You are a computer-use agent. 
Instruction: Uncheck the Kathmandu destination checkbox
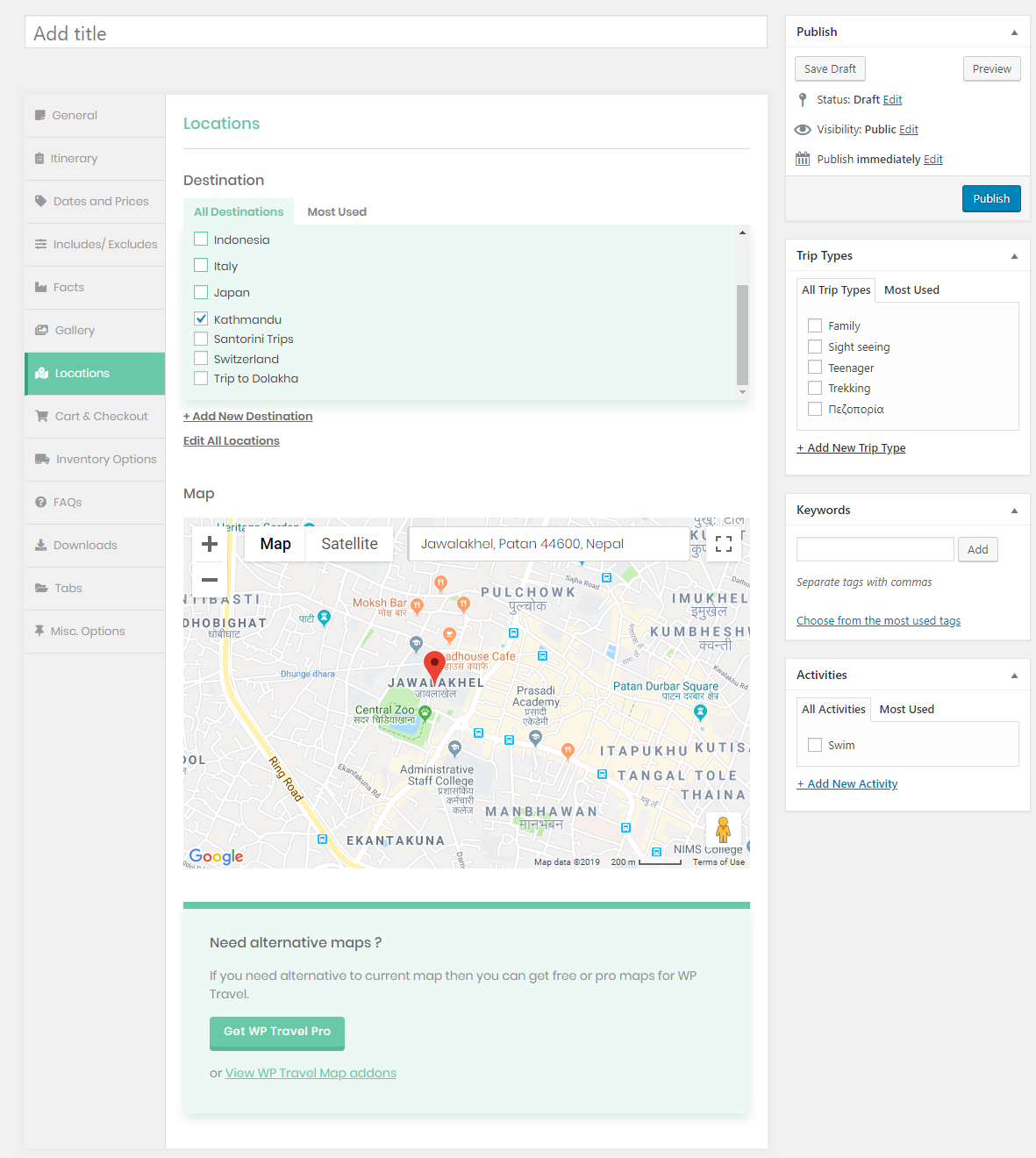[x=201, y=319]
